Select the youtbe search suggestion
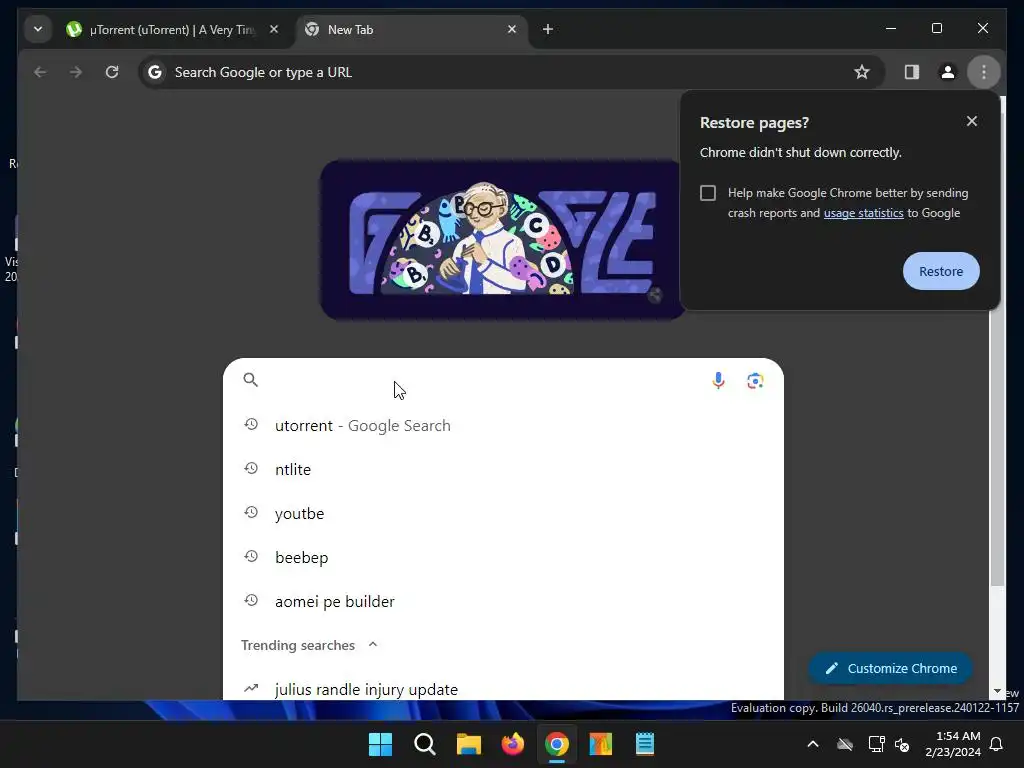This screenshot has height=768, width=1024. pyautogui.click(x=503, y=513)
